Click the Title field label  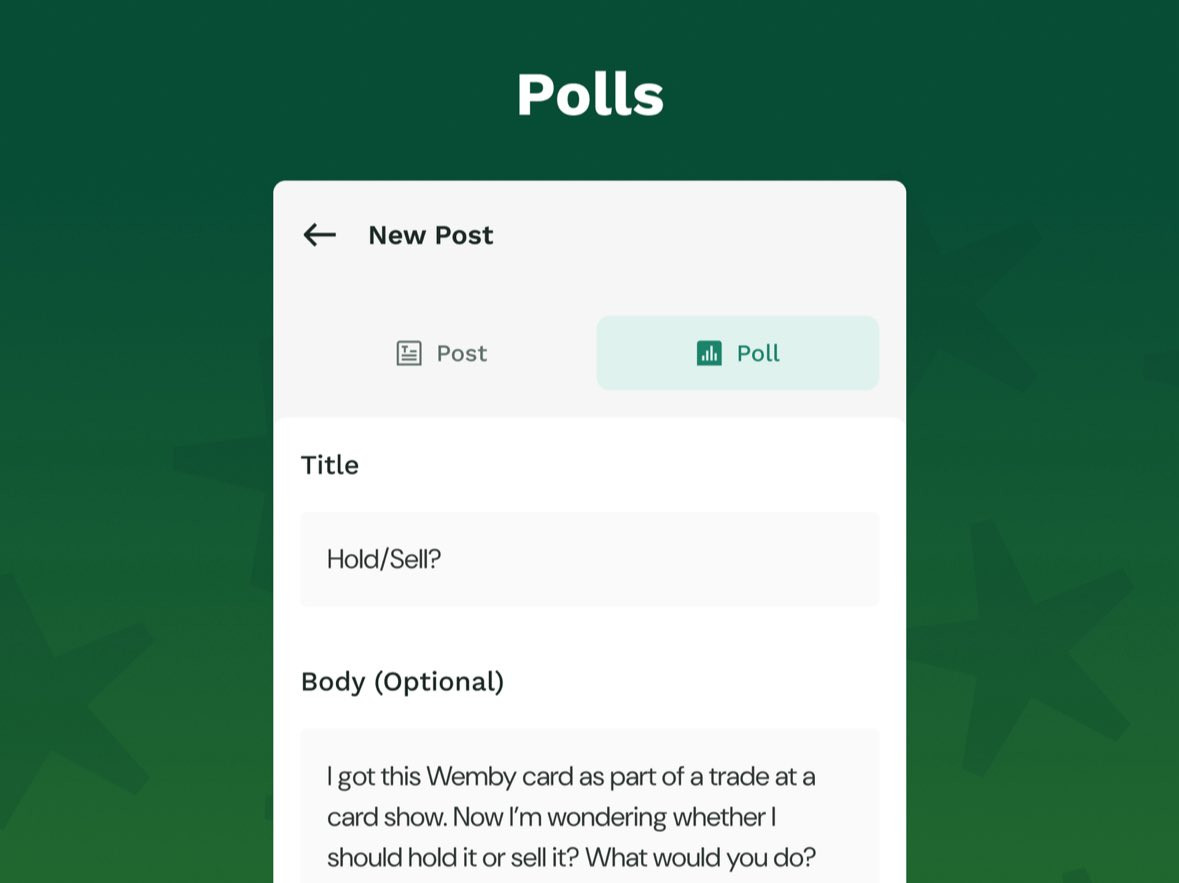pyautogui.click(x=330, y=465)
